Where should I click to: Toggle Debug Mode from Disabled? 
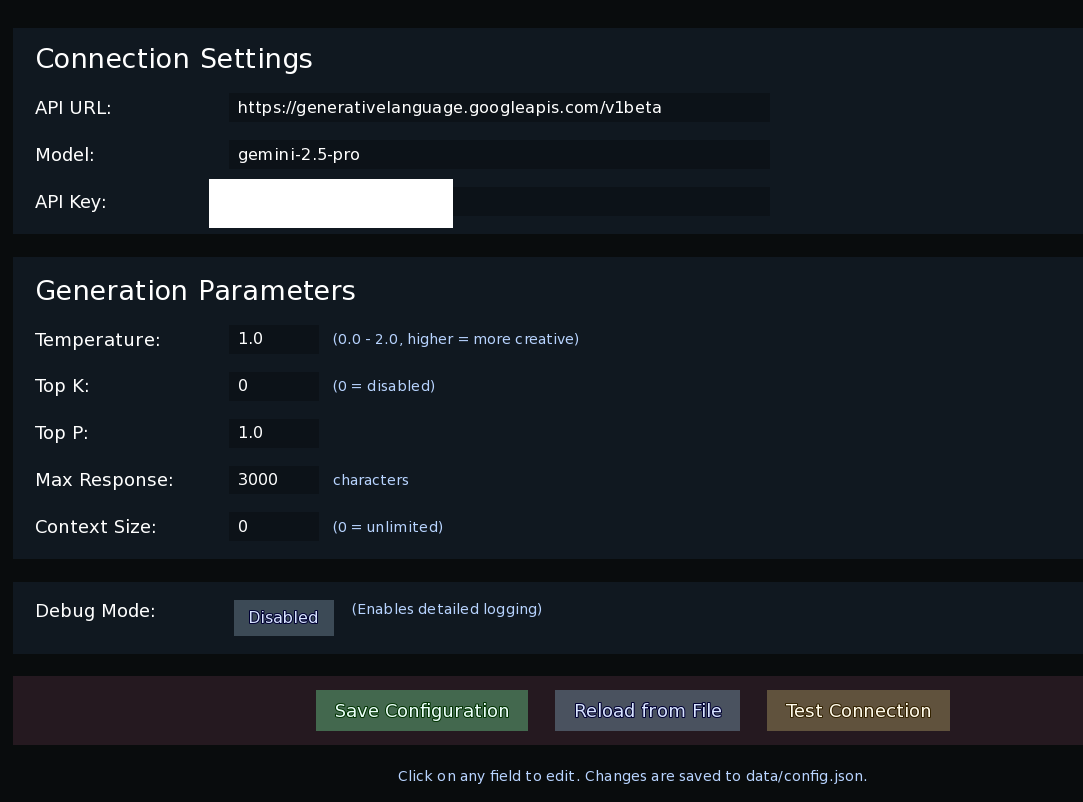pyautogui.click(x=283, y=618)
